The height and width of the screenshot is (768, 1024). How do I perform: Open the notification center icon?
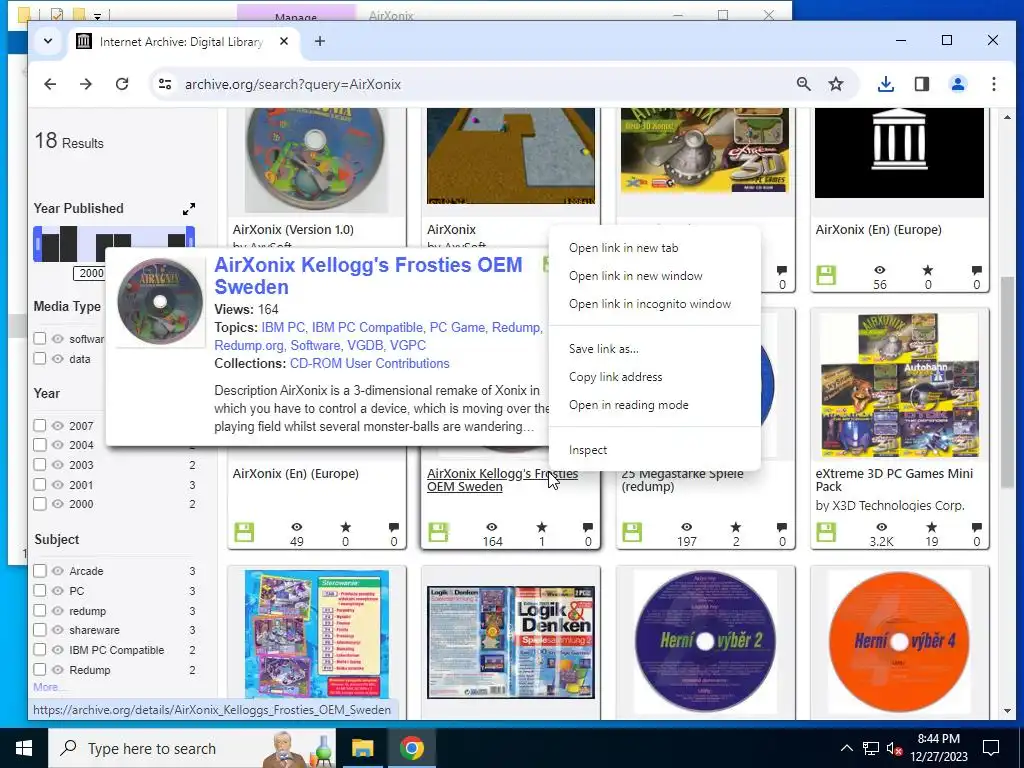991,748
